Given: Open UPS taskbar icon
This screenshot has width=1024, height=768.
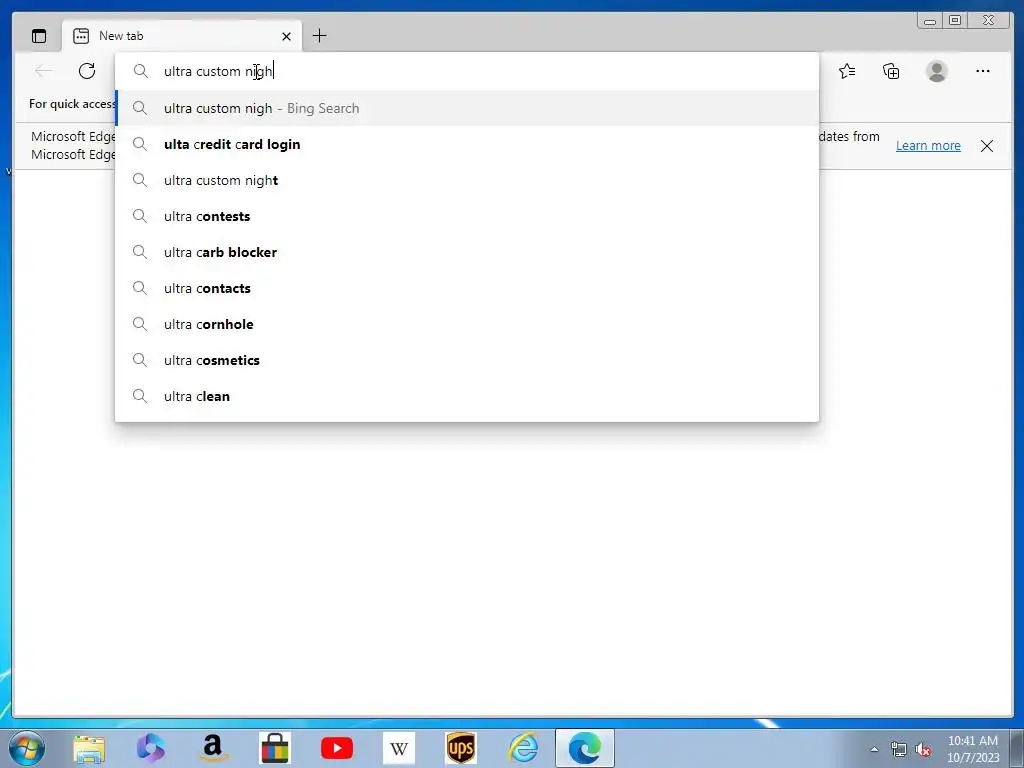Looking at the screenshot, I should point(460,748).
